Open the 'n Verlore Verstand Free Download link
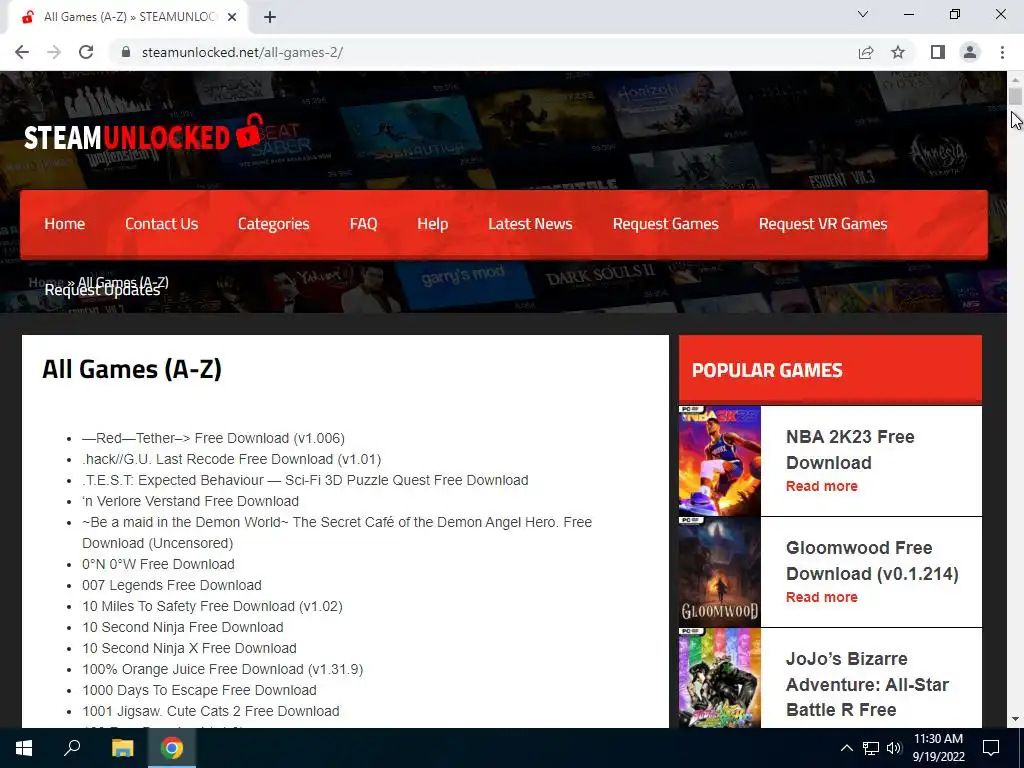The width and height of the screenshot is (1024, 768). click(x=190, y=501)
